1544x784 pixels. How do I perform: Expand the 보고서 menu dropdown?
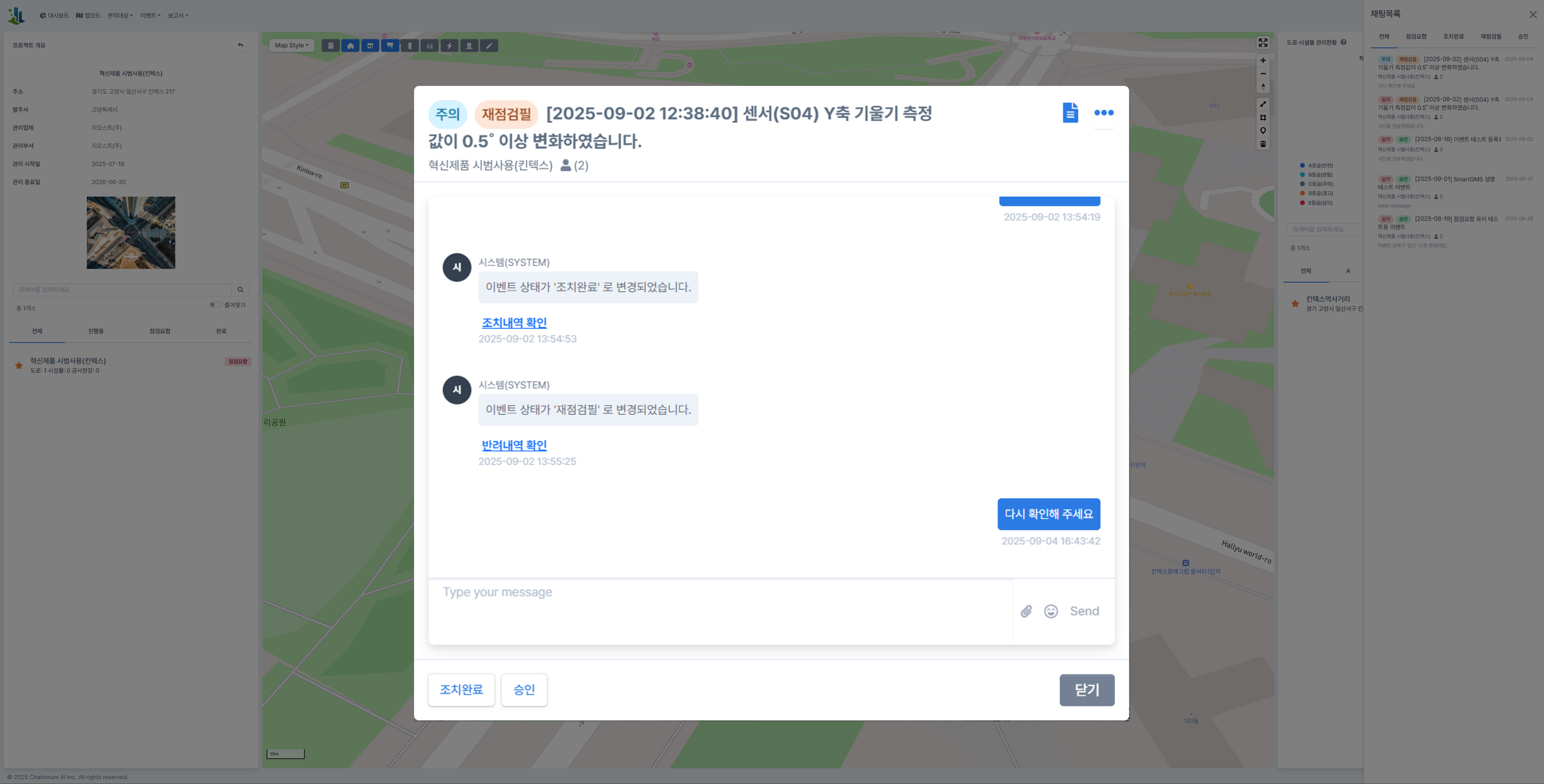pyautogui.click(x=178, y=15)
